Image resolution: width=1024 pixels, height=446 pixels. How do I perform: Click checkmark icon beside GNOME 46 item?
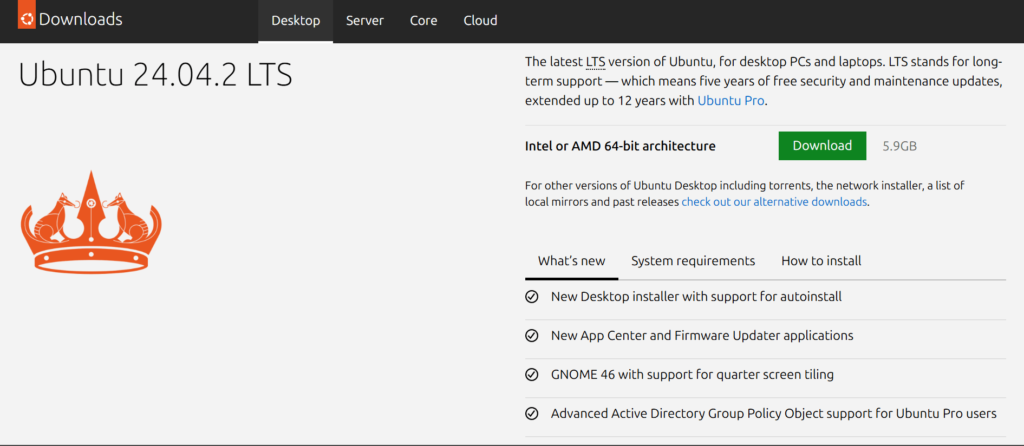click(x=532, y=375)
